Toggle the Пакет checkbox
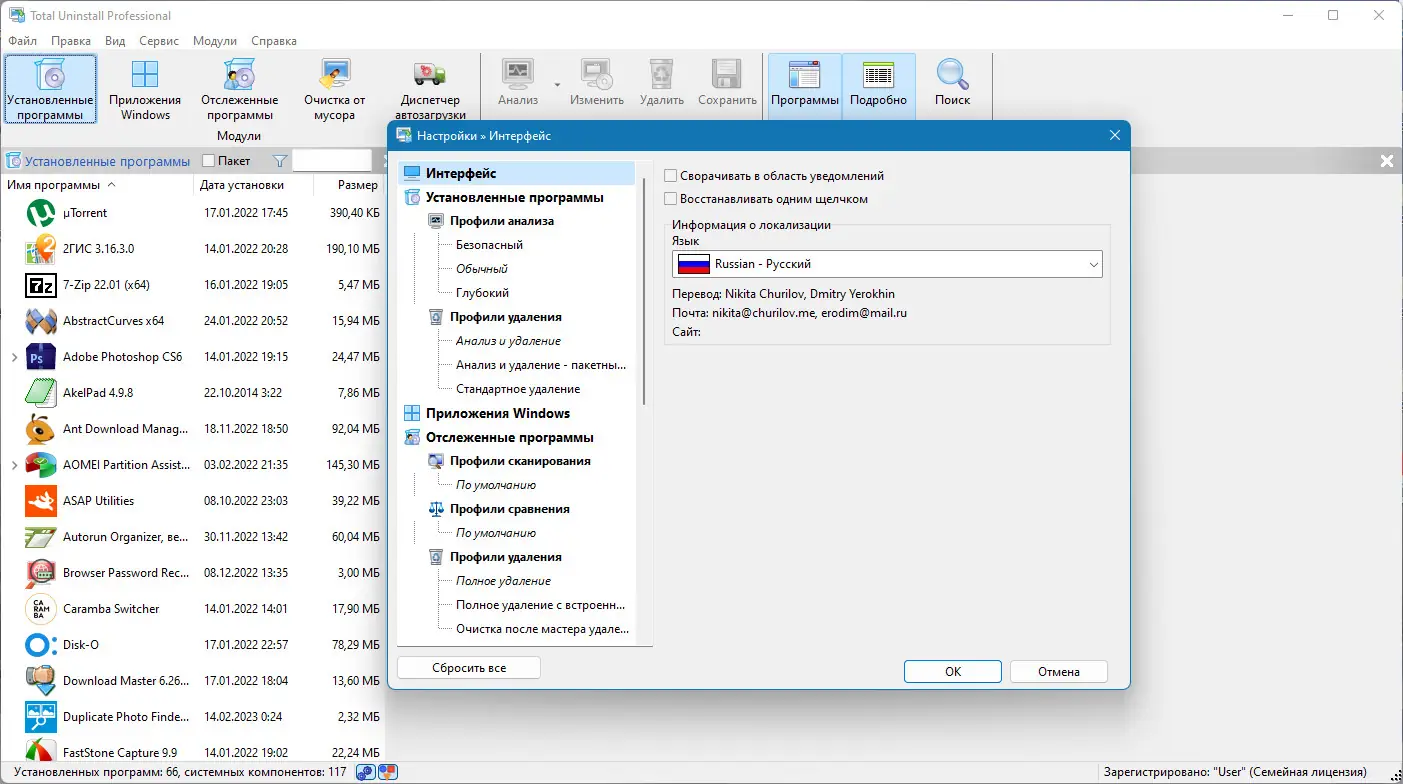 (208, 161)
